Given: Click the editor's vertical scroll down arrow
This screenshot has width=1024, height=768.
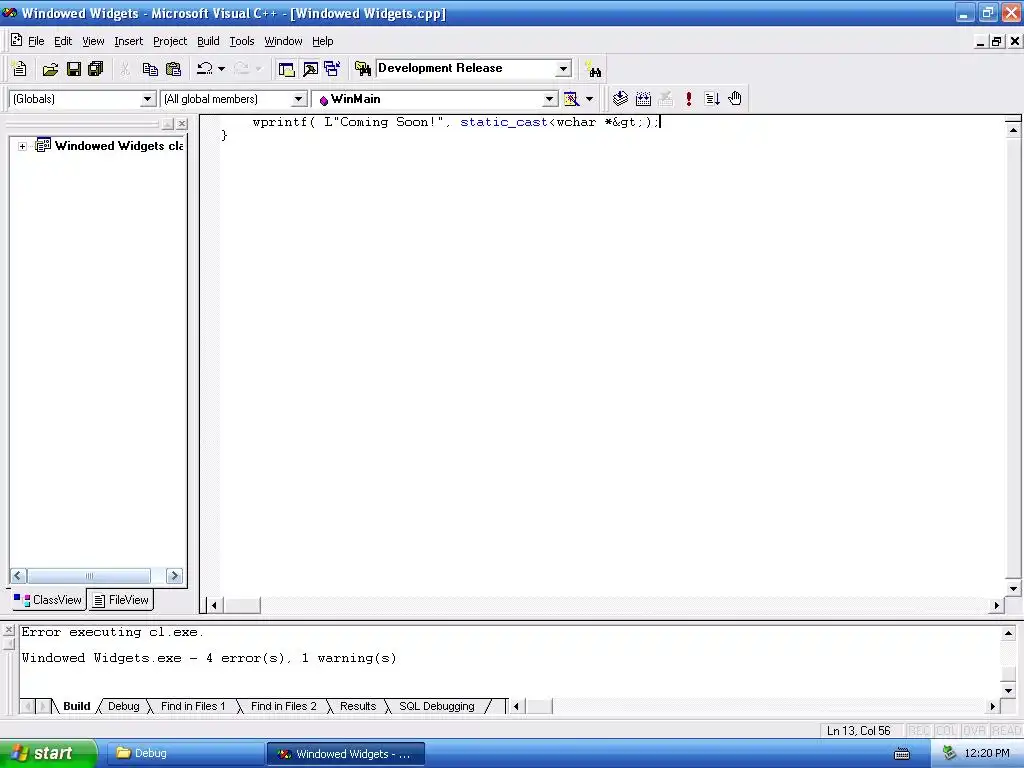Looking at the screenshot, I should pos(1013,588).
